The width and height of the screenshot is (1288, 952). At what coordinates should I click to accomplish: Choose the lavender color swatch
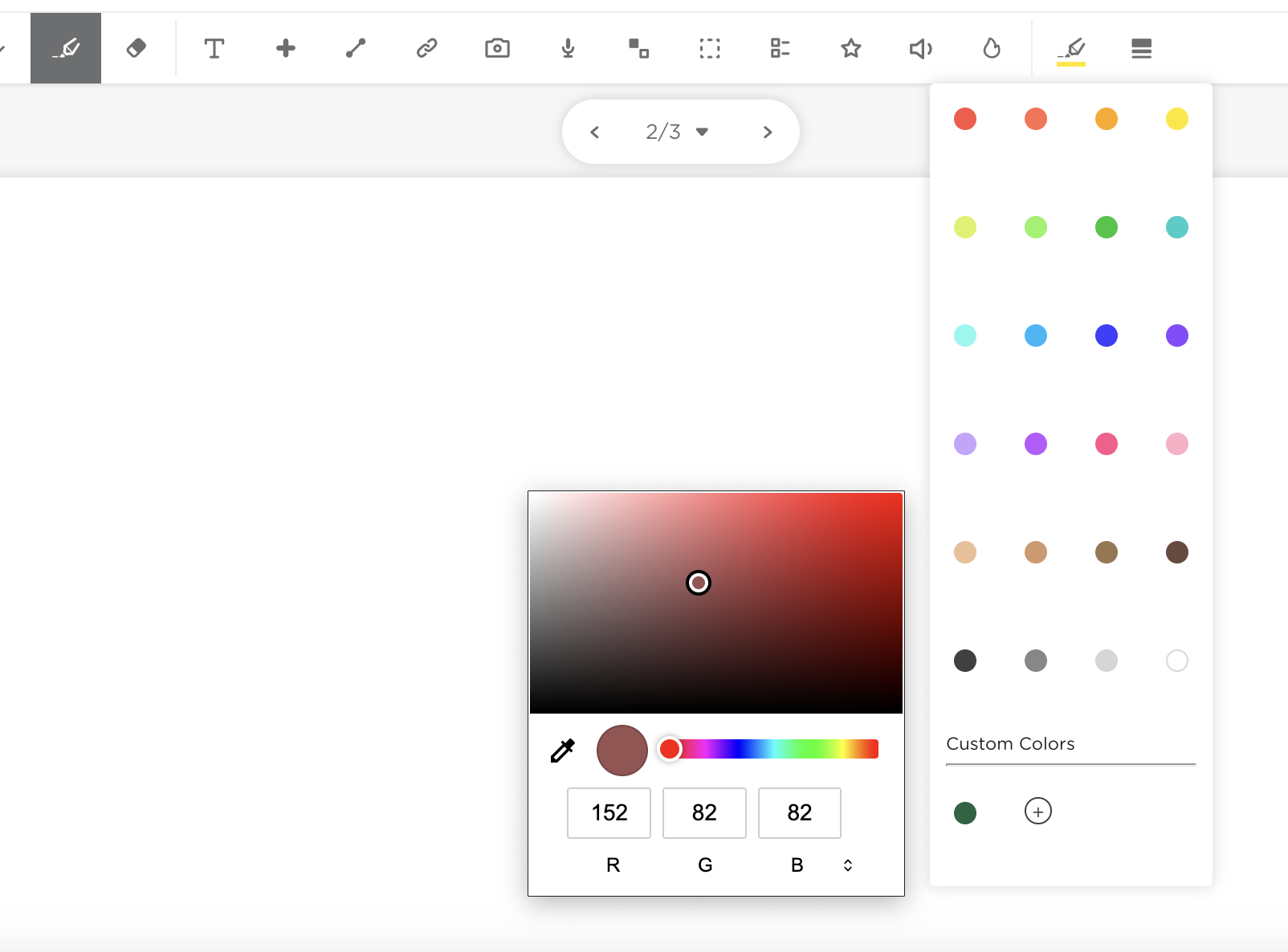tap(965, 444)
